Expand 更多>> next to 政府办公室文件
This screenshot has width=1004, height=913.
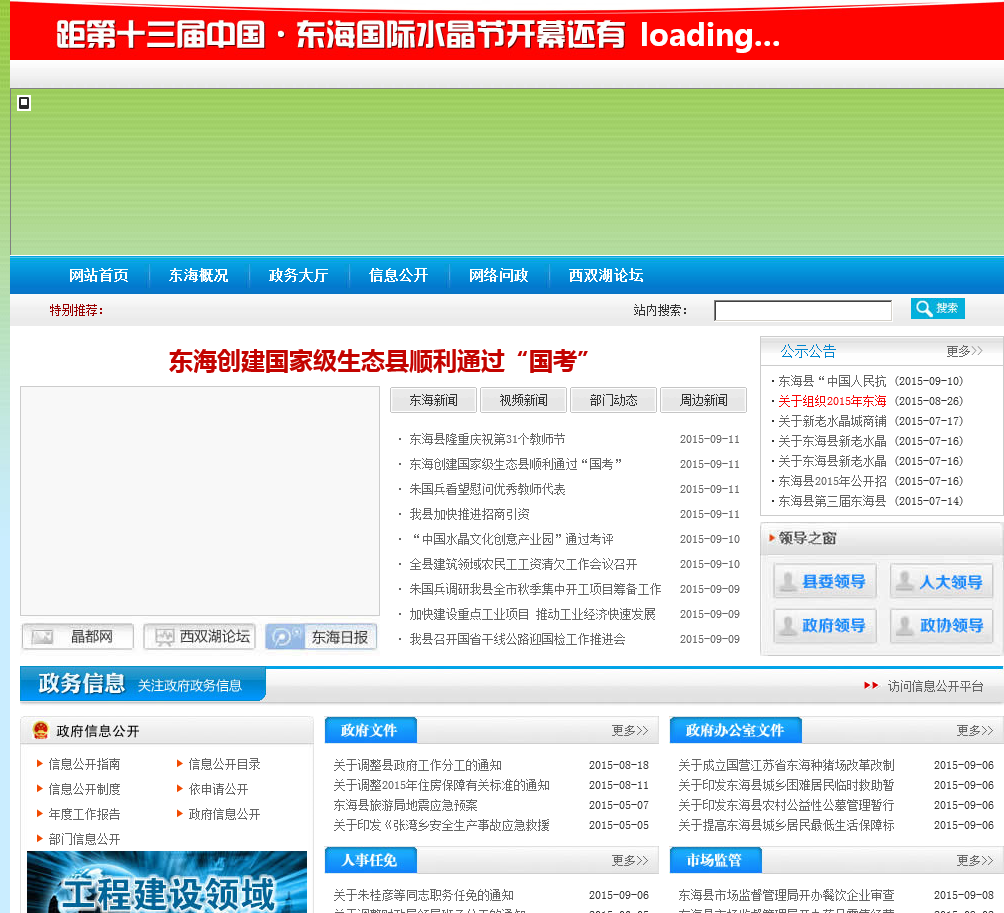(975, 731)
